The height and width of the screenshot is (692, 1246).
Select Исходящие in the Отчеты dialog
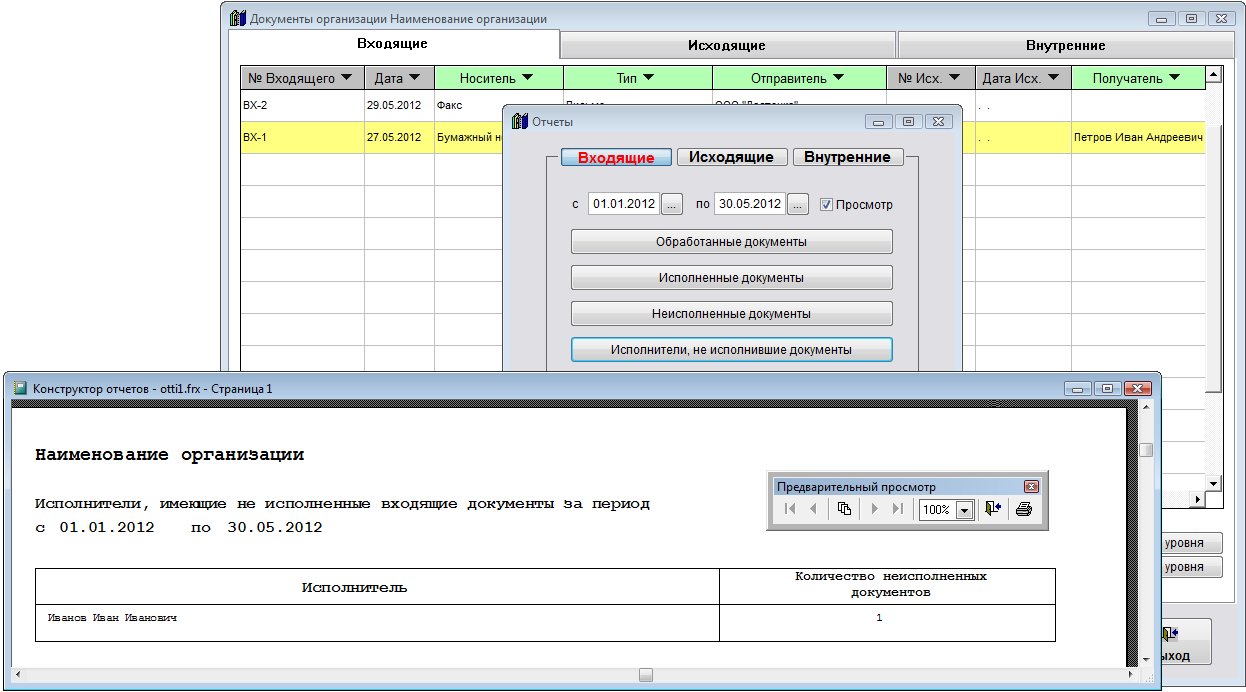coord(732,157)
